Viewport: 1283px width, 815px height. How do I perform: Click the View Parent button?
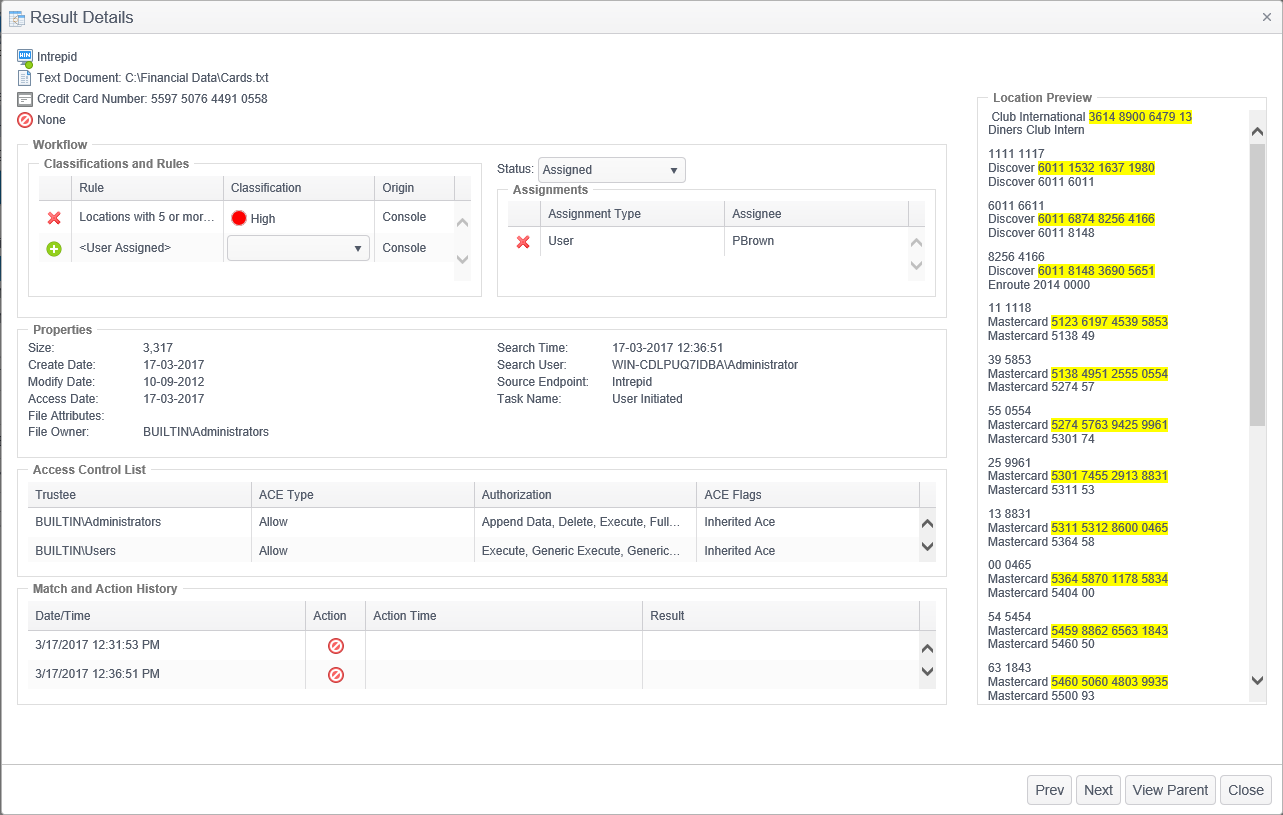point(1170,790)
